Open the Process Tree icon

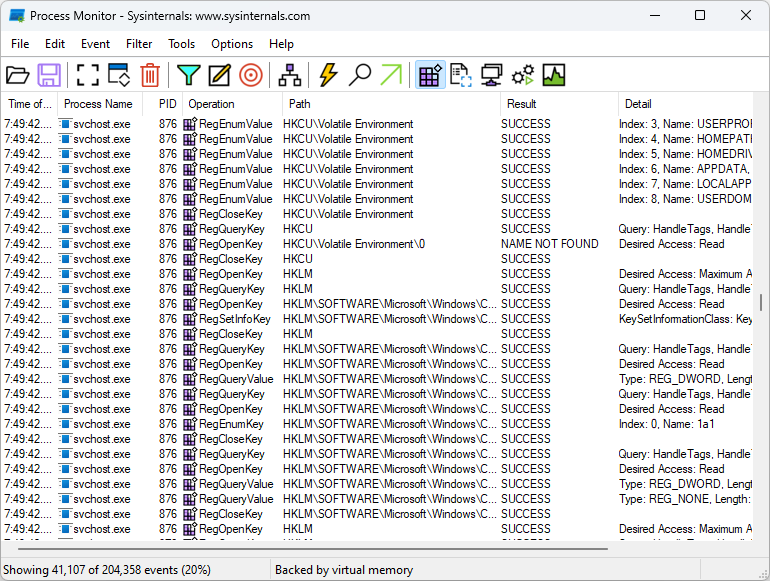[289, 75]
